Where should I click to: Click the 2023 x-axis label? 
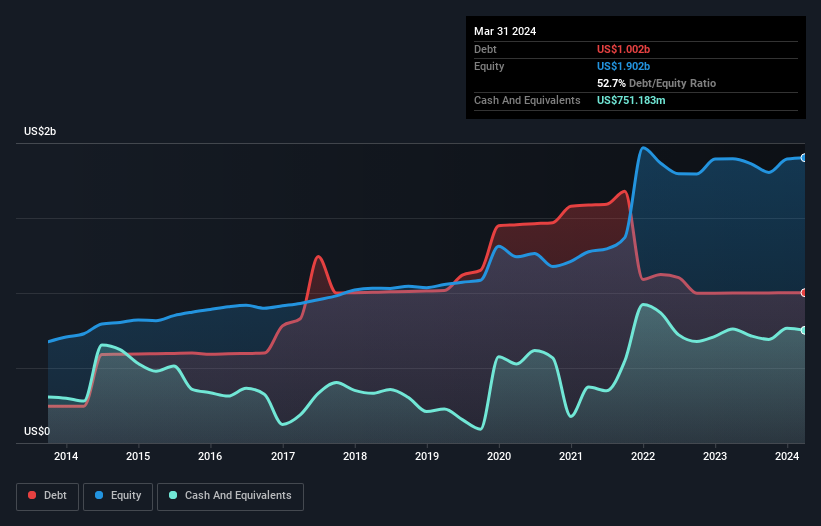pyautogui.click(x=715, y=456)
